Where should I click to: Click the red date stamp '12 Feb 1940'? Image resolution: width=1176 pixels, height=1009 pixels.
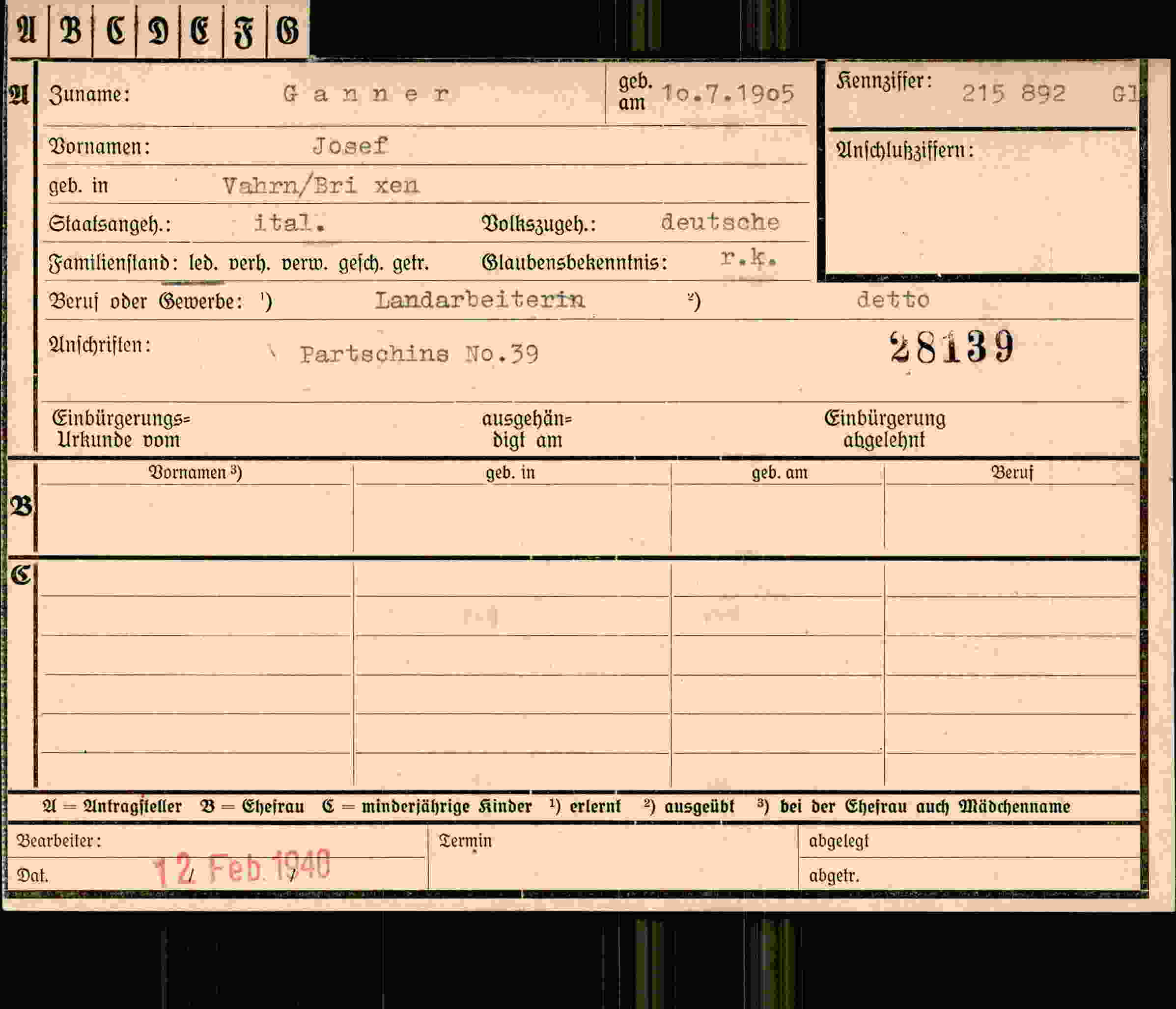(242, 867)
